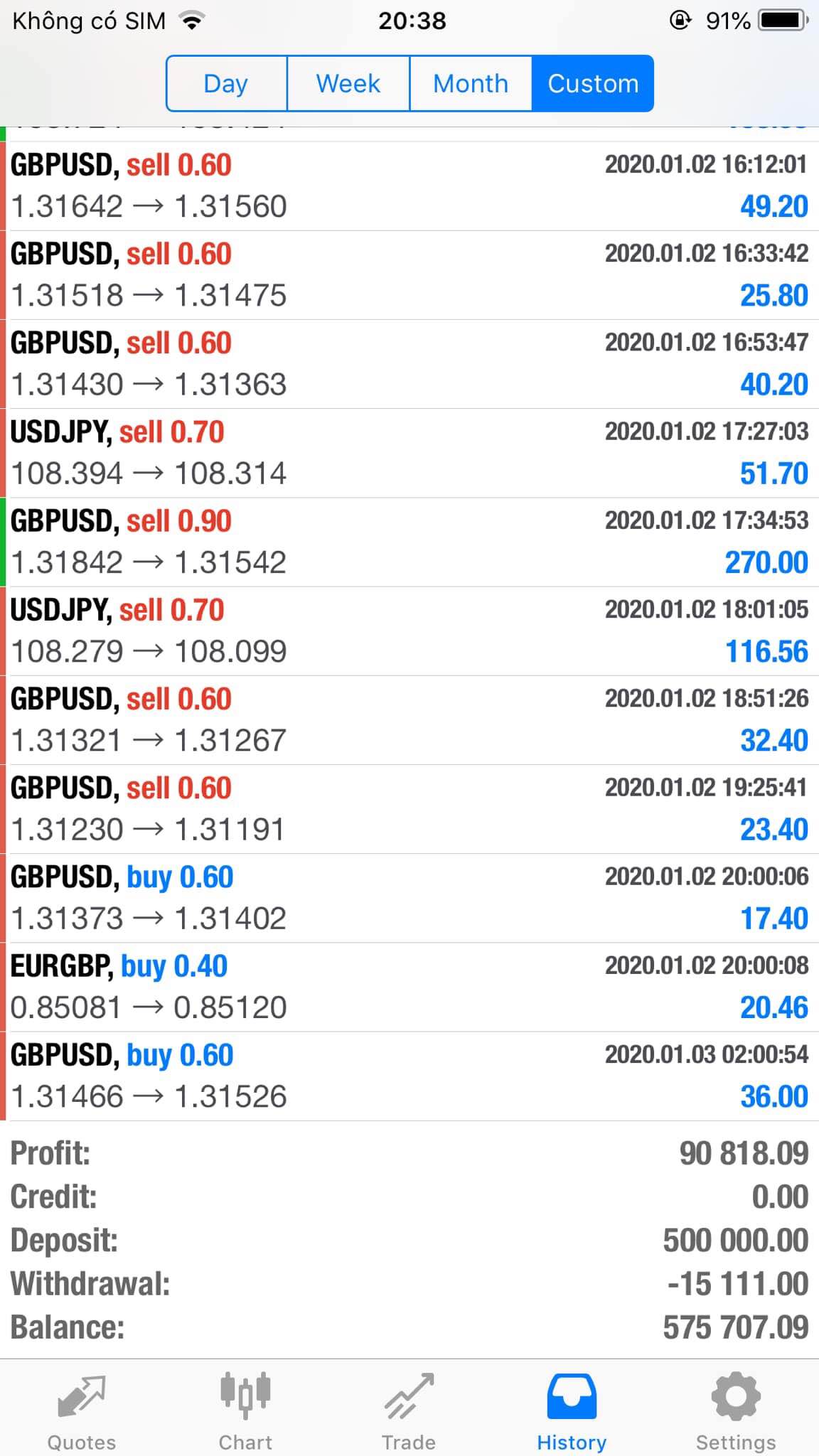Viewport: 819px width, 1456px height.
Task: Select the Custom period segment
Action: tap(593, 84)
